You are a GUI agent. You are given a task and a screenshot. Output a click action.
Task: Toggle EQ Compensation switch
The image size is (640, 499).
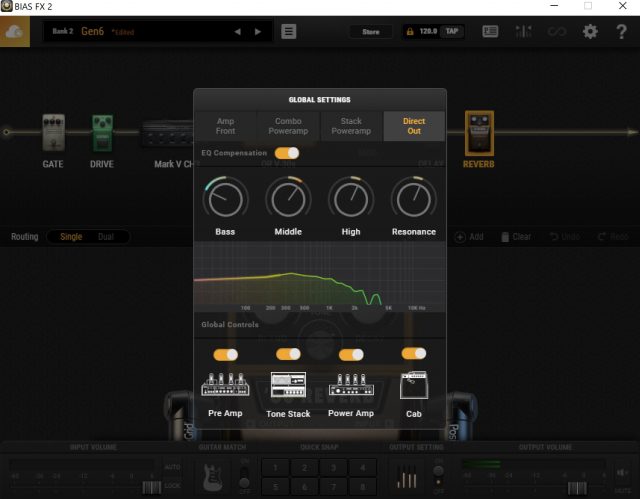pos(287,153)
